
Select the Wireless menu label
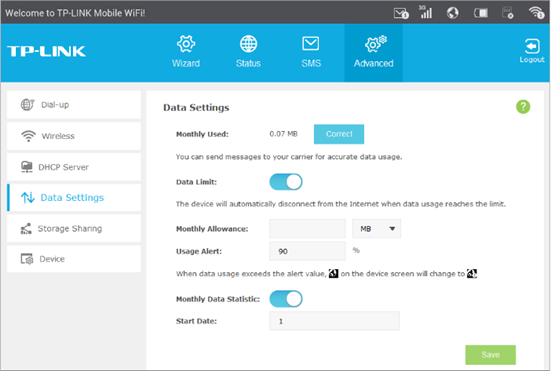(58, 136)
